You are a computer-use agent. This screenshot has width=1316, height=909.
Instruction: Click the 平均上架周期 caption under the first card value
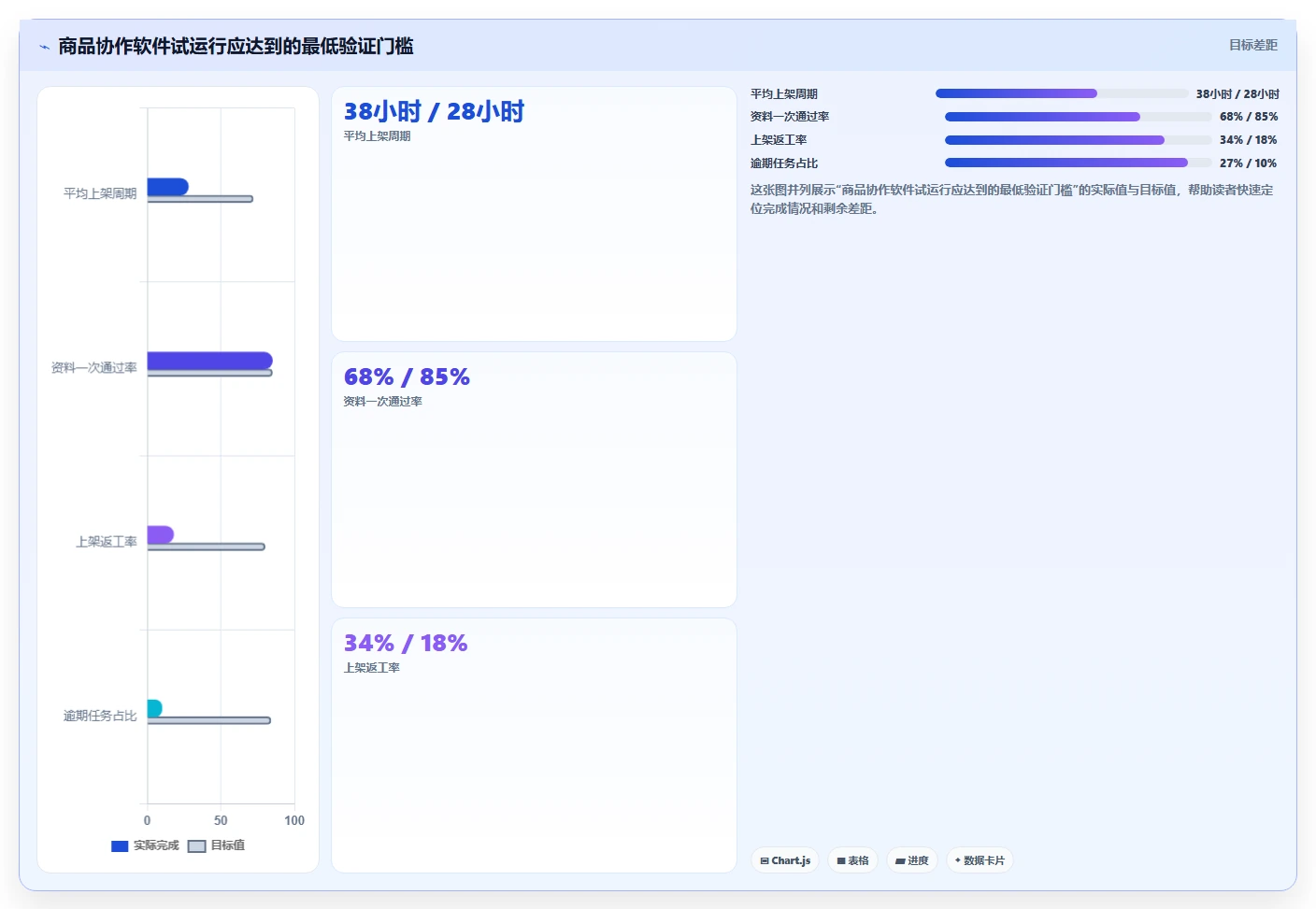(x=377, y=136)
